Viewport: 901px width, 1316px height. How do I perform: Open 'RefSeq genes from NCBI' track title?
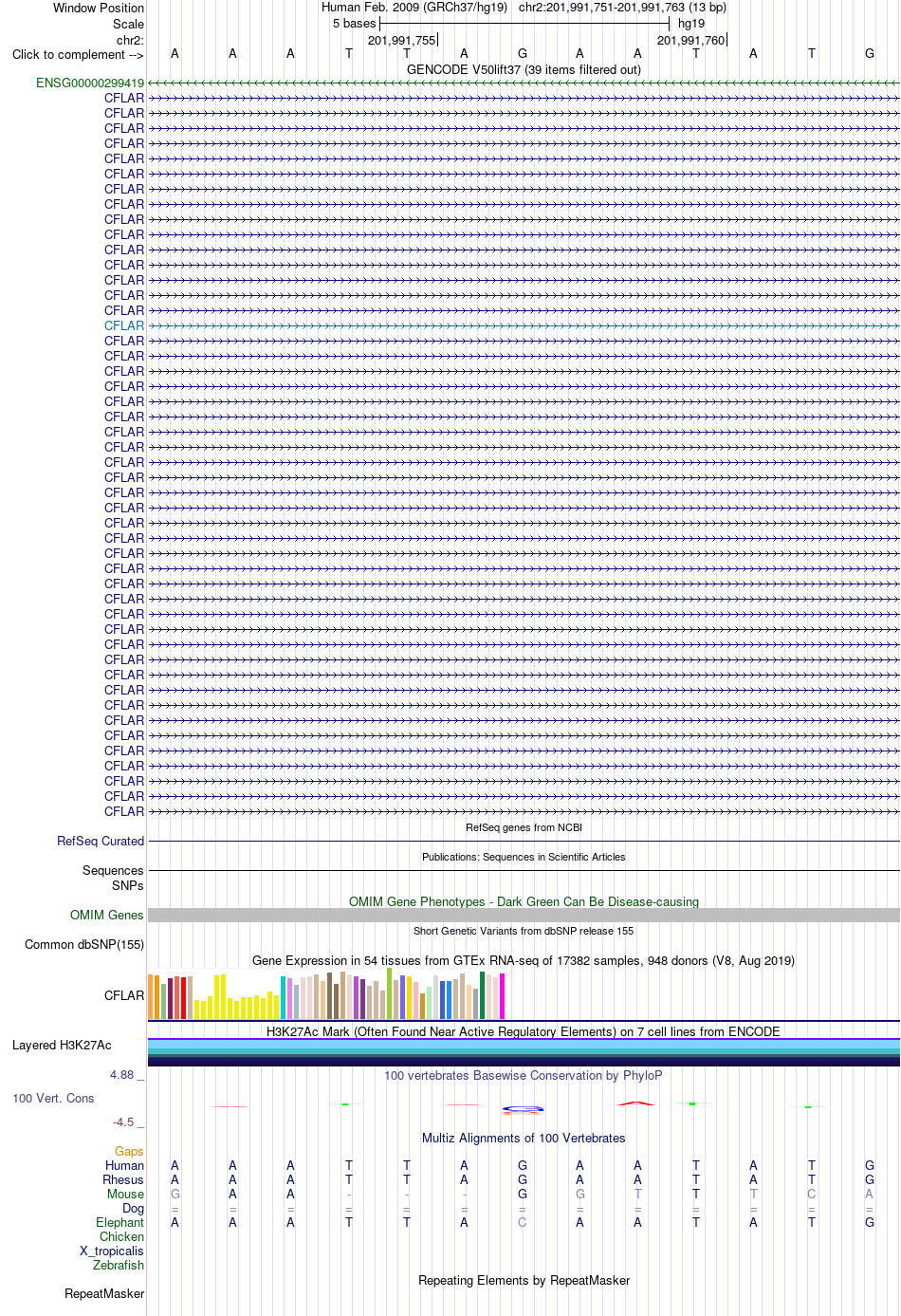(524, 827)
